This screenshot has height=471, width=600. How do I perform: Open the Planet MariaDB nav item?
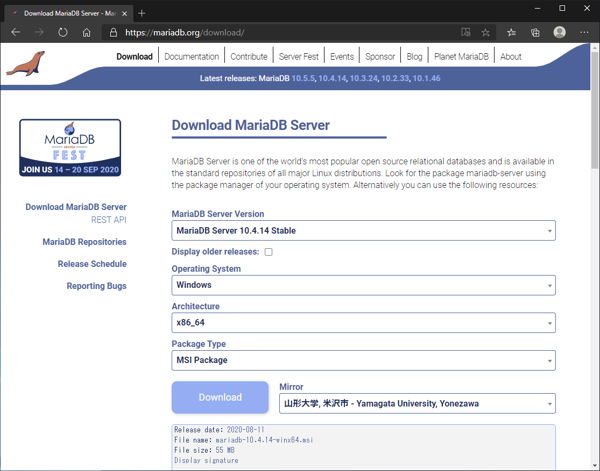pyautogui.click(x=461, y=57)
